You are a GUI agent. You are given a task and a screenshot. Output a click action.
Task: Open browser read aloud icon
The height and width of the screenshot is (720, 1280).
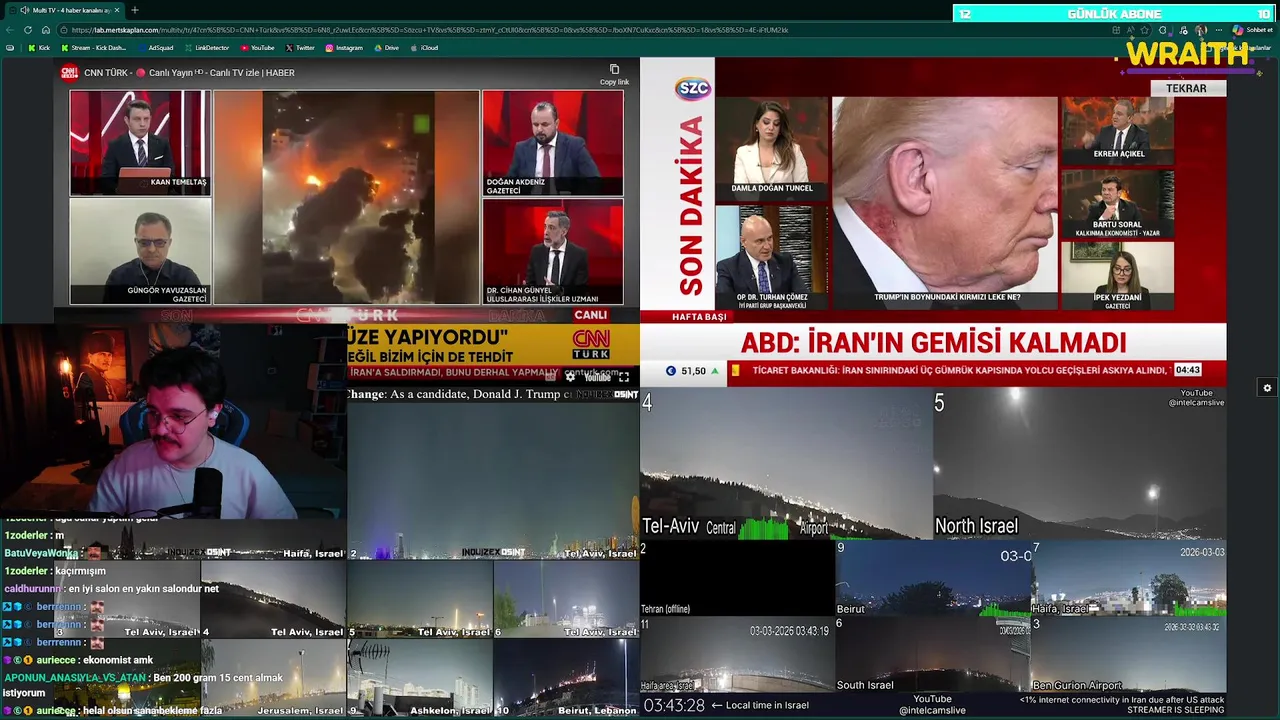click(1129, 30)
